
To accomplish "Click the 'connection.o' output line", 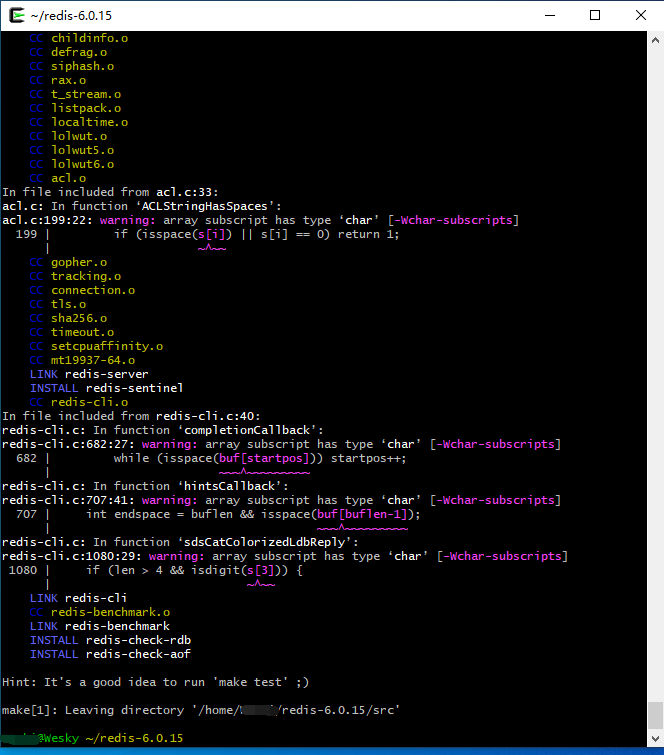I will pyautogui.click(x=82, y=290).
